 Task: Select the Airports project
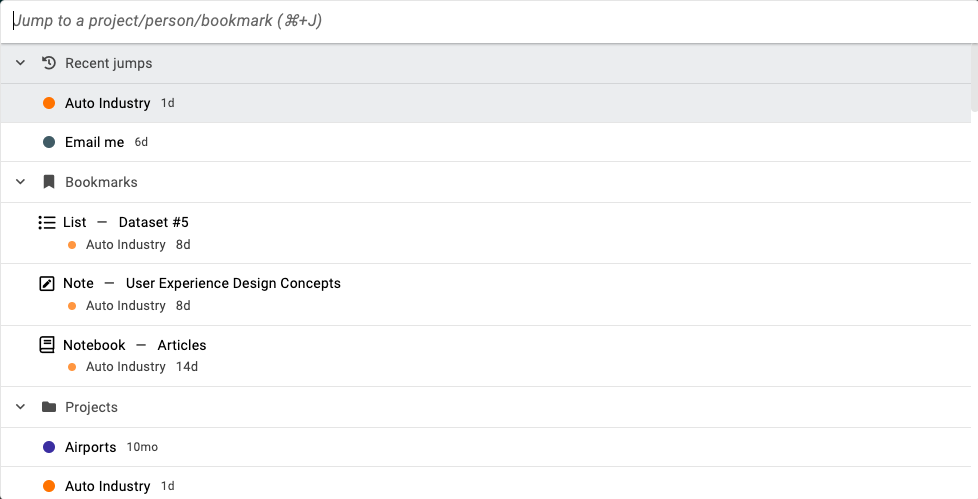coord(485,447)
